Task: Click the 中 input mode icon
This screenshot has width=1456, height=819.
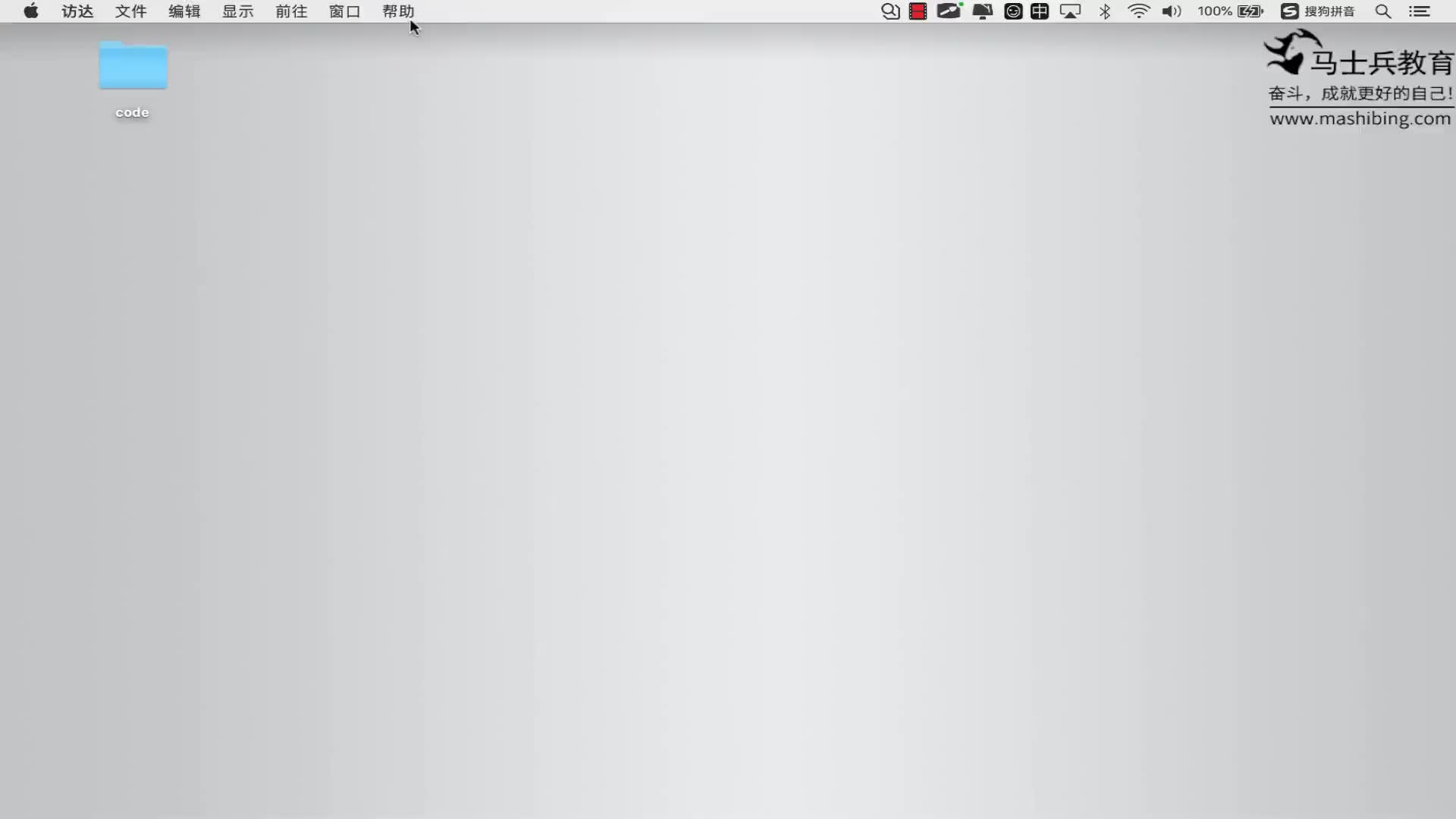Action: pos(1040,11)
